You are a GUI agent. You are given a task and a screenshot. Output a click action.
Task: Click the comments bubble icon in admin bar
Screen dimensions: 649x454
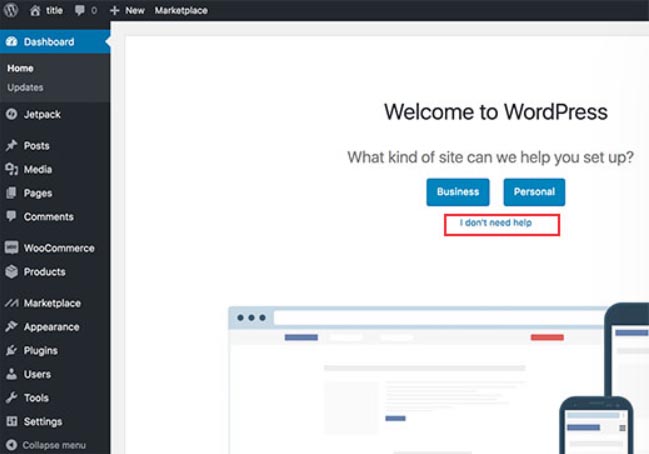click(81, 10)
